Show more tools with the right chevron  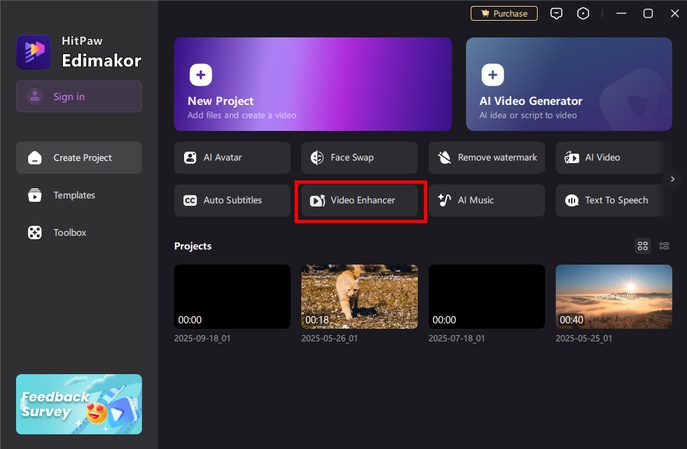(673, 179)
